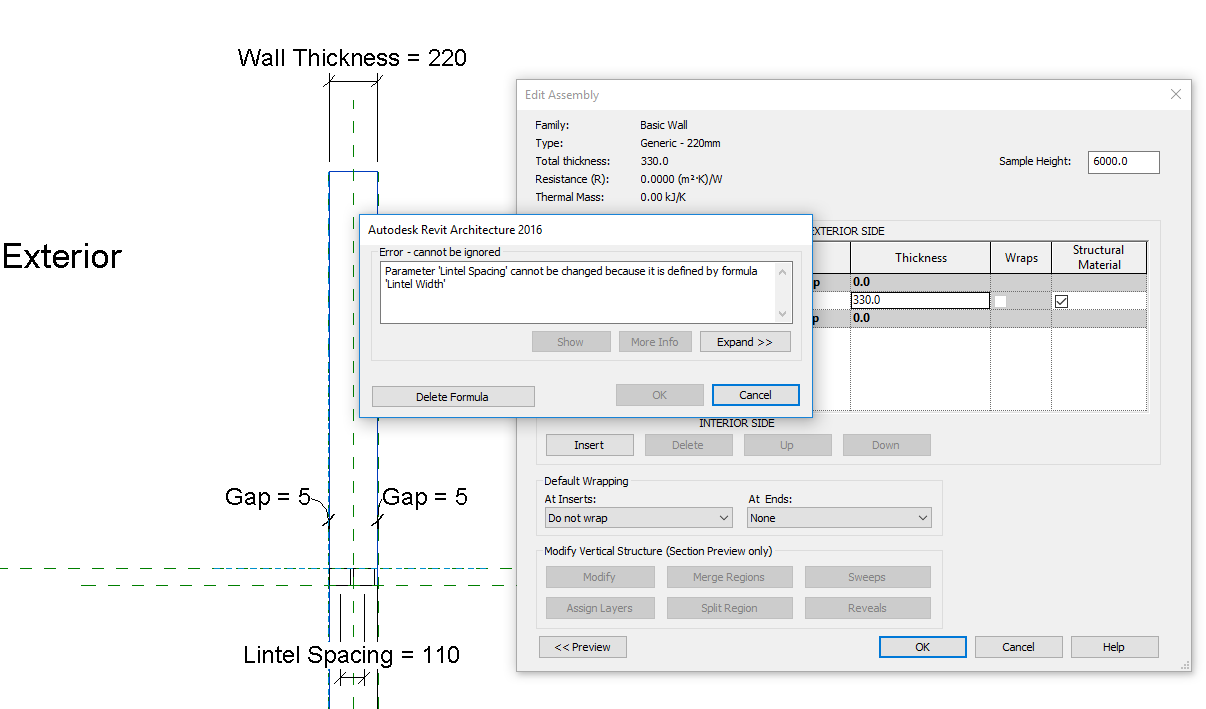Click the Structural Material column header
1206x709 pixels.
pyautogui.click(x=1099, y=257)
